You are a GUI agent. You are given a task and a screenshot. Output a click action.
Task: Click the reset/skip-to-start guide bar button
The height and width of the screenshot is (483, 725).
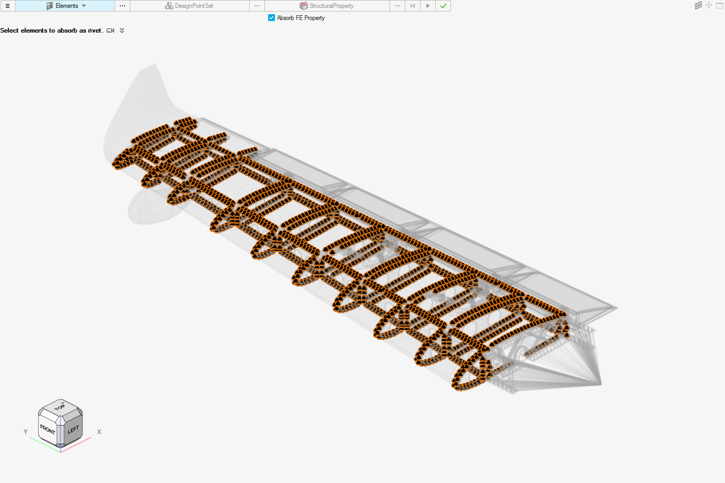coord(412,6)
